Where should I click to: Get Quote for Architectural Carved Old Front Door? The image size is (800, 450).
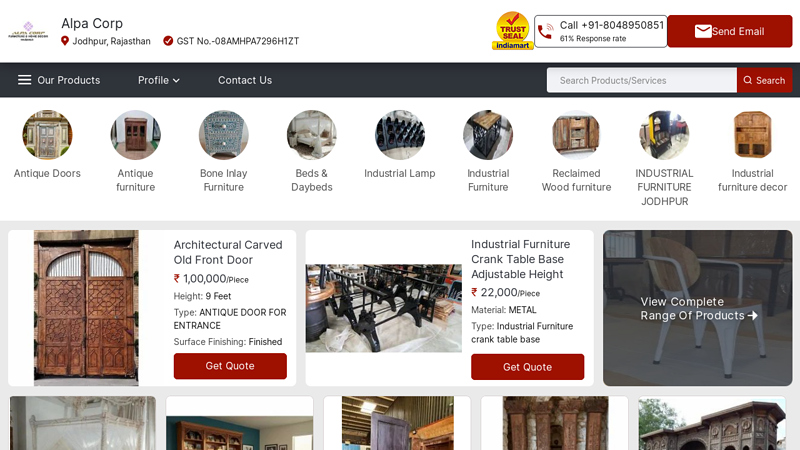point(230,366)
